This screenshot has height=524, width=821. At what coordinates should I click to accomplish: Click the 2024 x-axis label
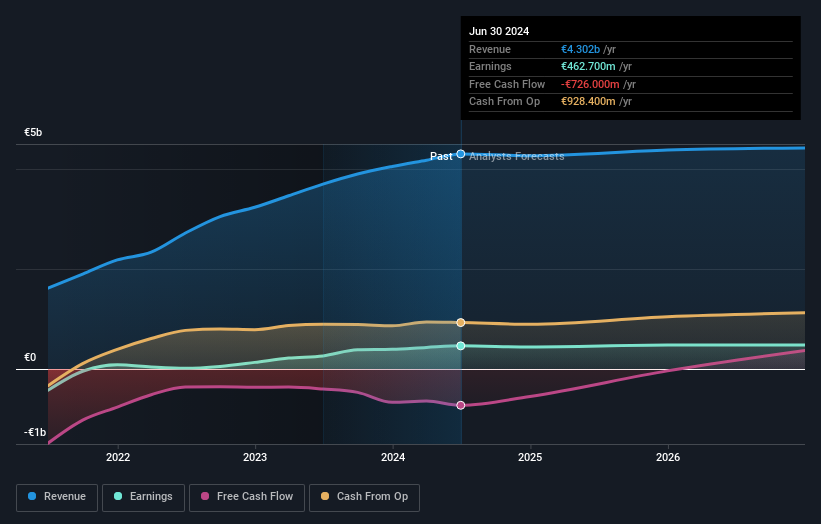393,457
